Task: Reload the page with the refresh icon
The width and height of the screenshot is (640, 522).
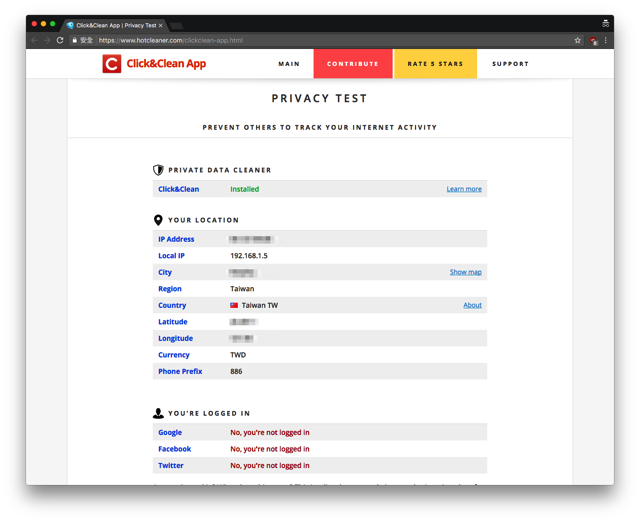Action: [x=60, y=41]
